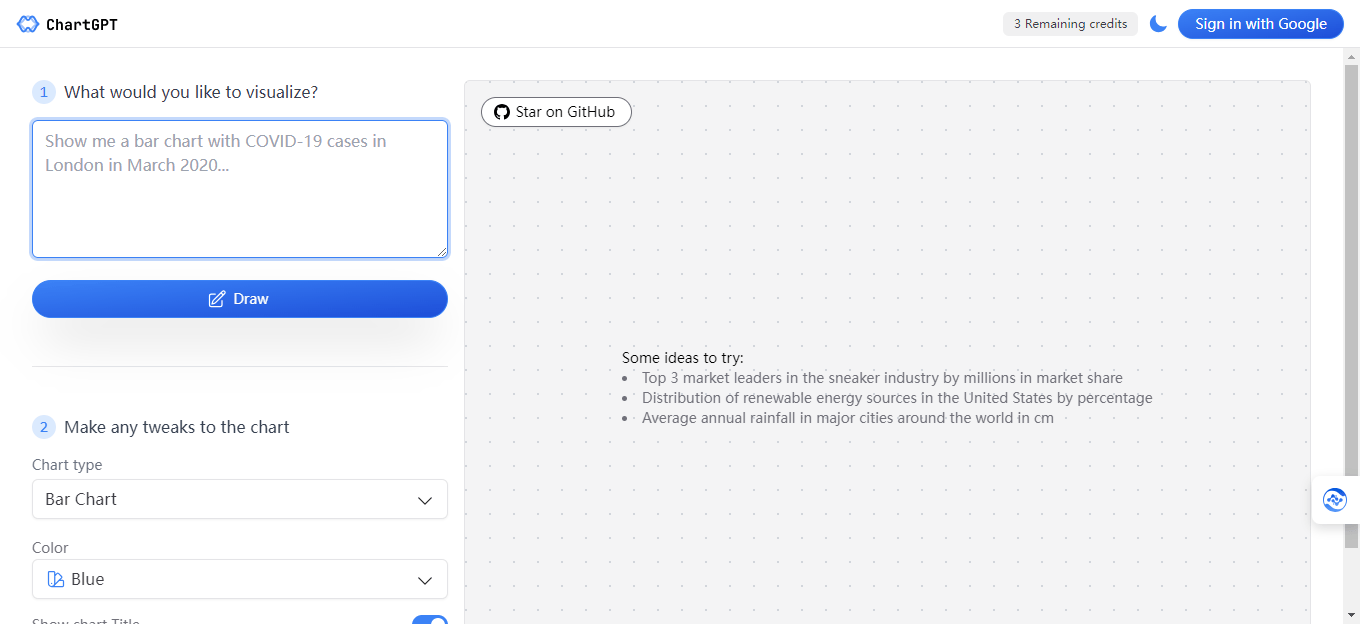Open the Chart type dropdown

tap(239, 499)
